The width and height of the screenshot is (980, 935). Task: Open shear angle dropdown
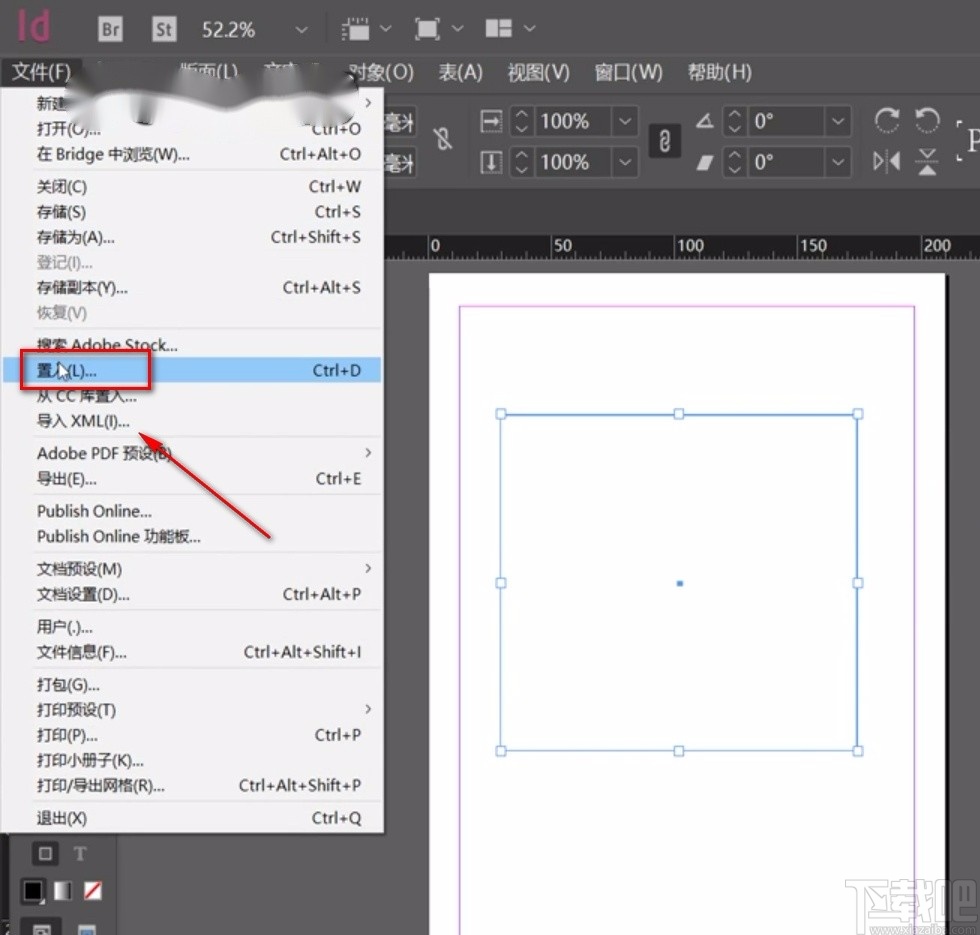point(838,162)
